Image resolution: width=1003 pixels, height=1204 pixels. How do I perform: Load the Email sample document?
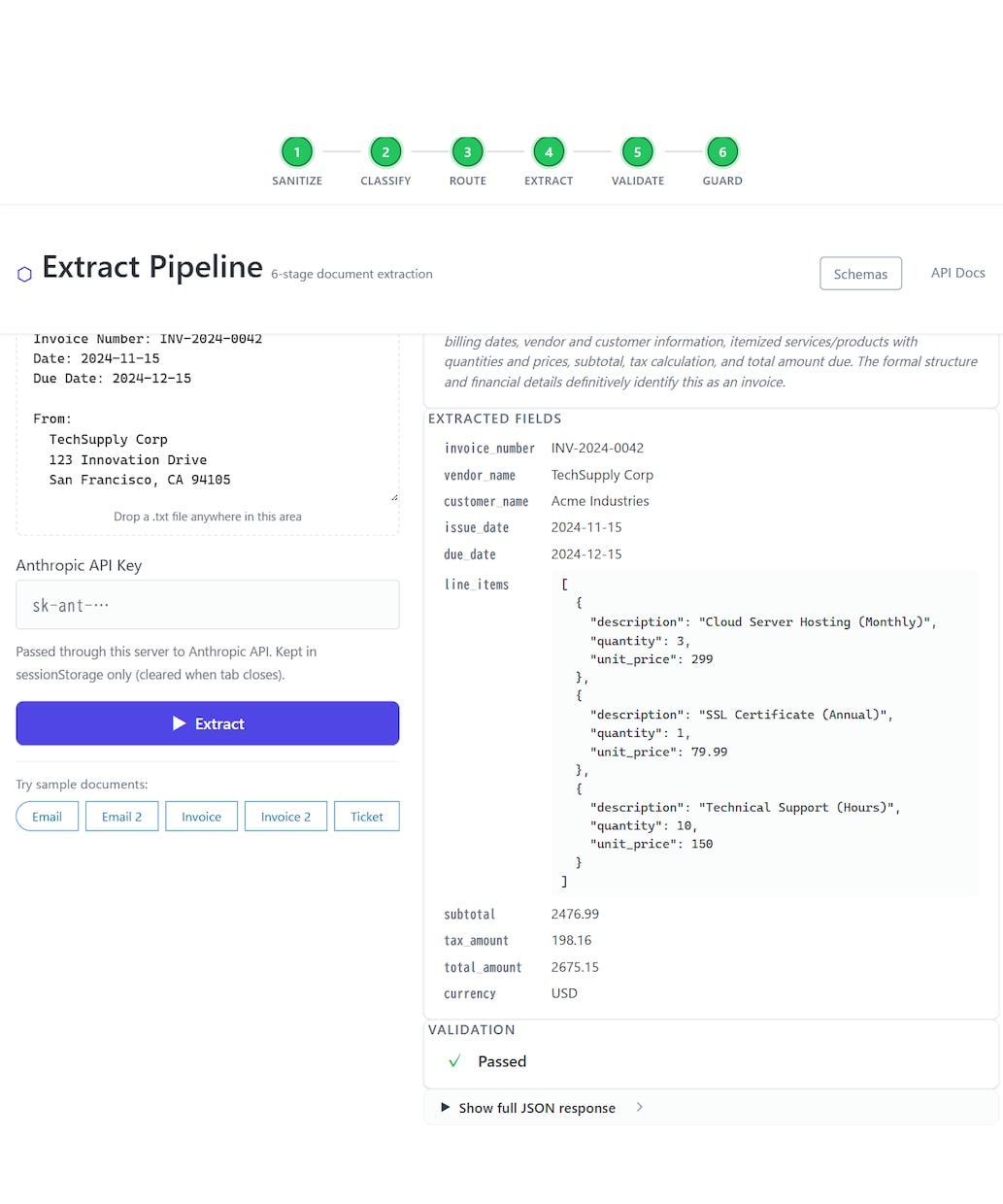[47, 817]
